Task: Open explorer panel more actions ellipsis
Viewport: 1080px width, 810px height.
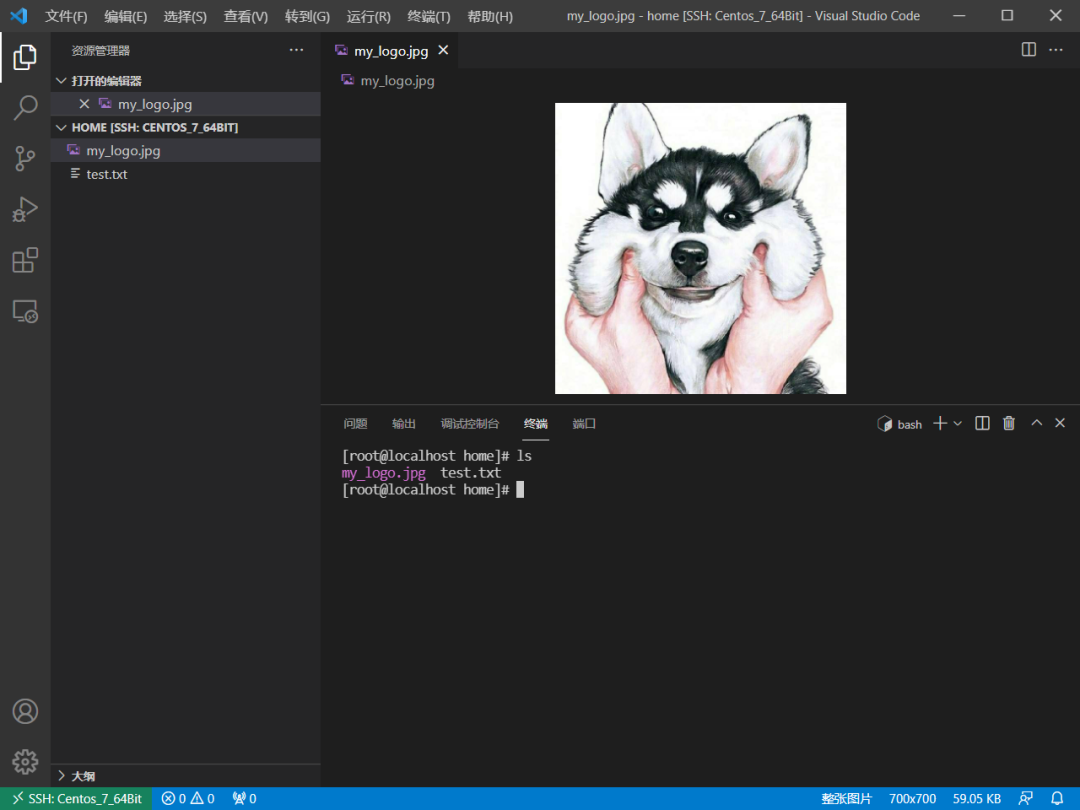Action: coord(296,50)
